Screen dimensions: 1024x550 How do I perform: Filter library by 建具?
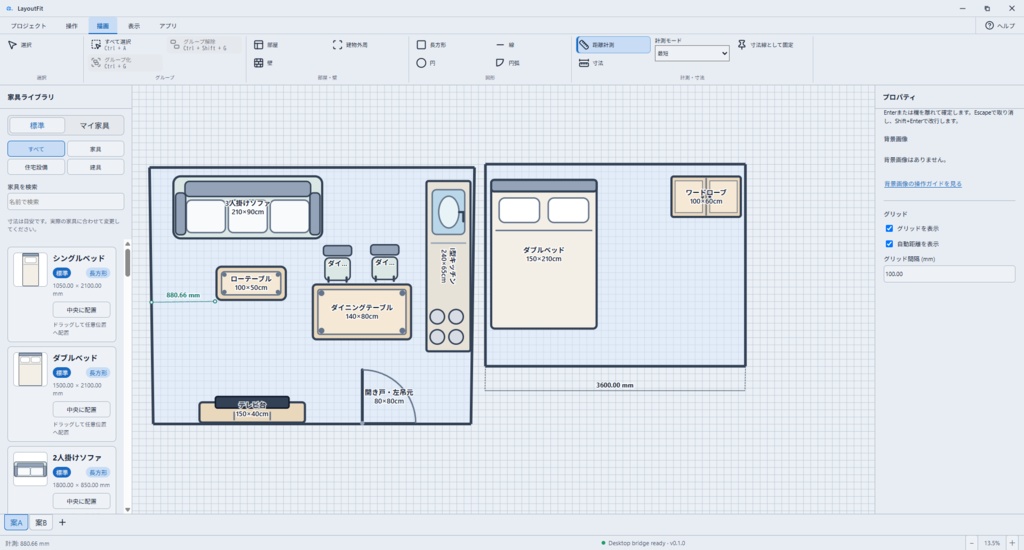95,167
